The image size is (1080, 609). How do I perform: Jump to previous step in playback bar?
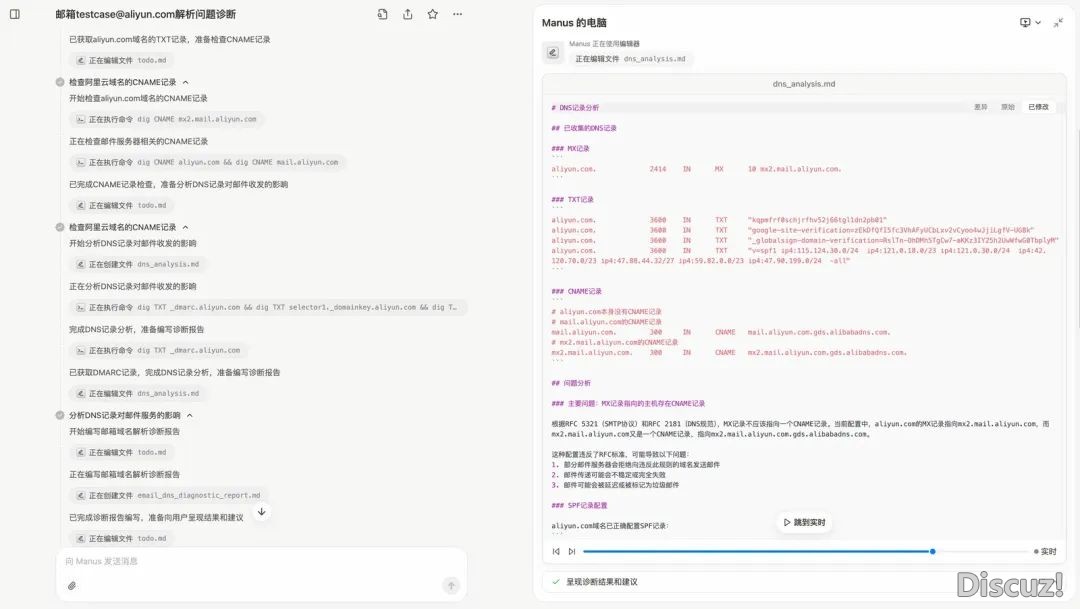click(x=556, y=551)
